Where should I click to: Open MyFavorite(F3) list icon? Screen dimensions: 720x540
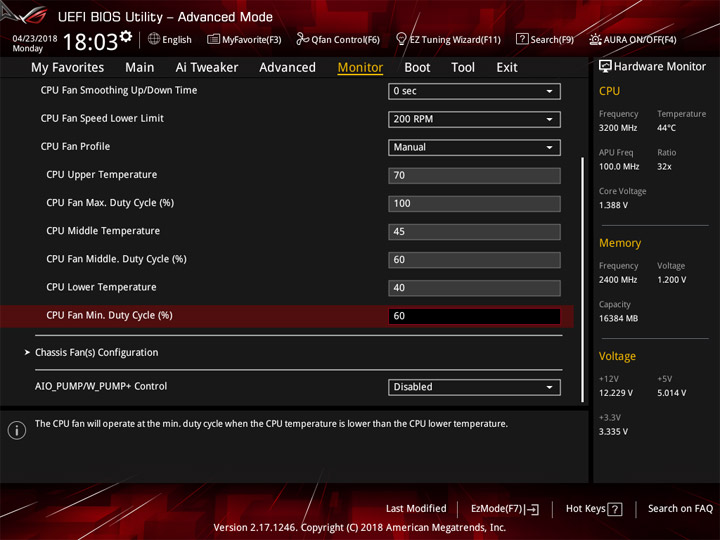pos(213,39)
